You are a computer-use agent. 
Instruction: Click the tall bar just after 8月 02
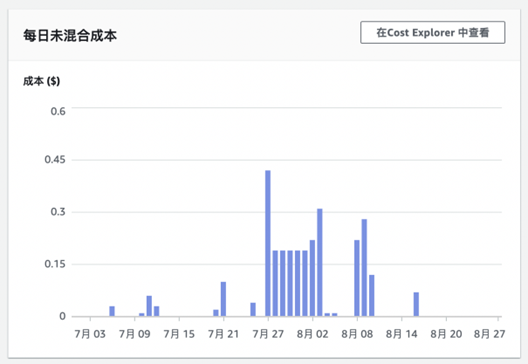coord(320,263)
